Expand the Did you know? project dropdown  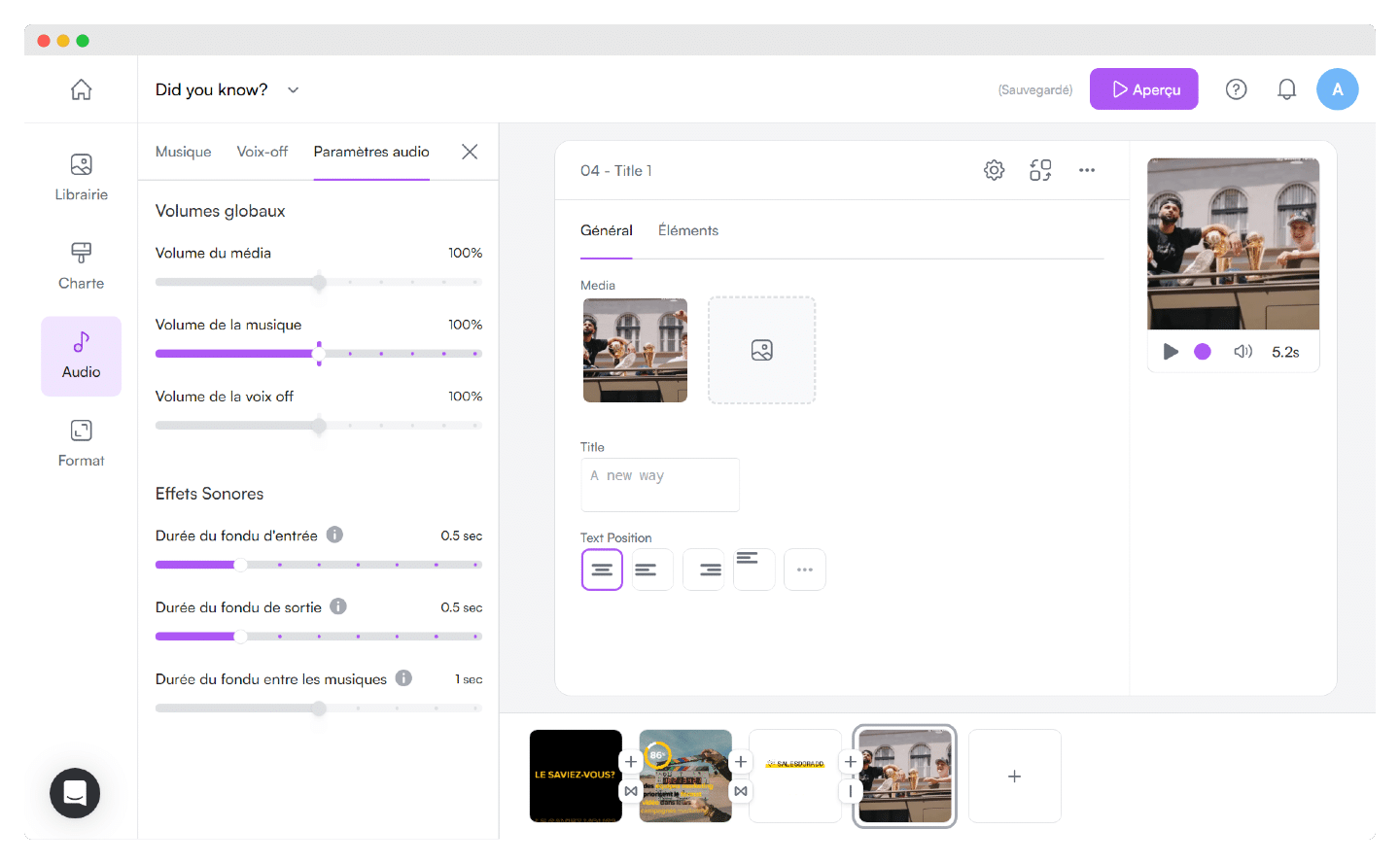[293, 89]
